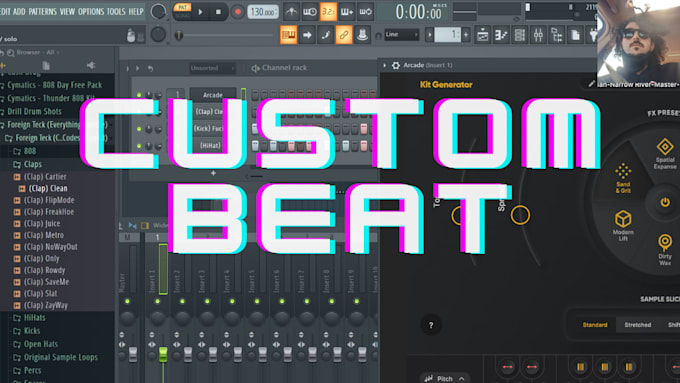Start playback with the transport play button
The height and width of the screenshot is (383, 680).
click(200, 12)
